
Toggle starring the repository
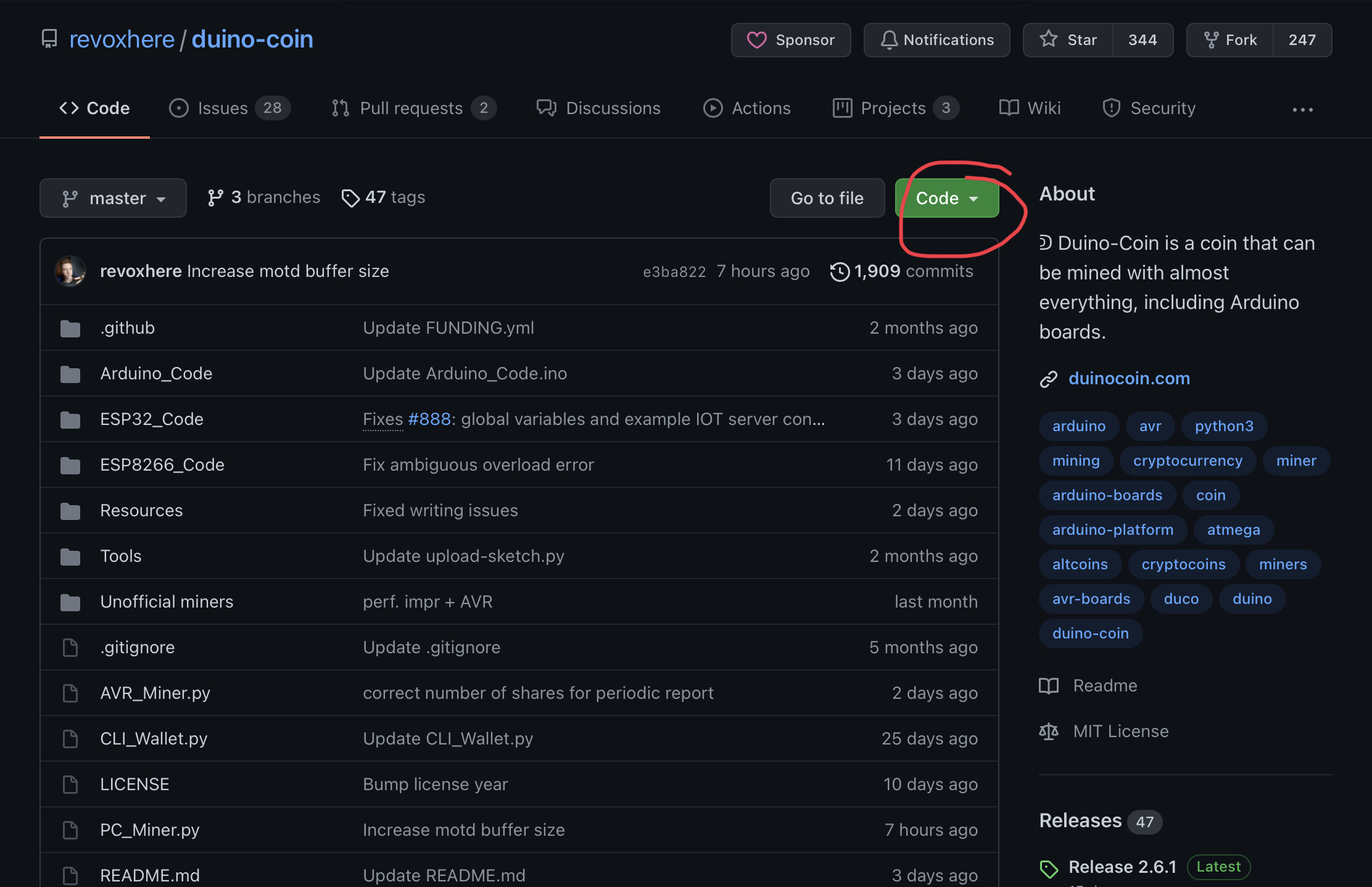pos(1069,39)
